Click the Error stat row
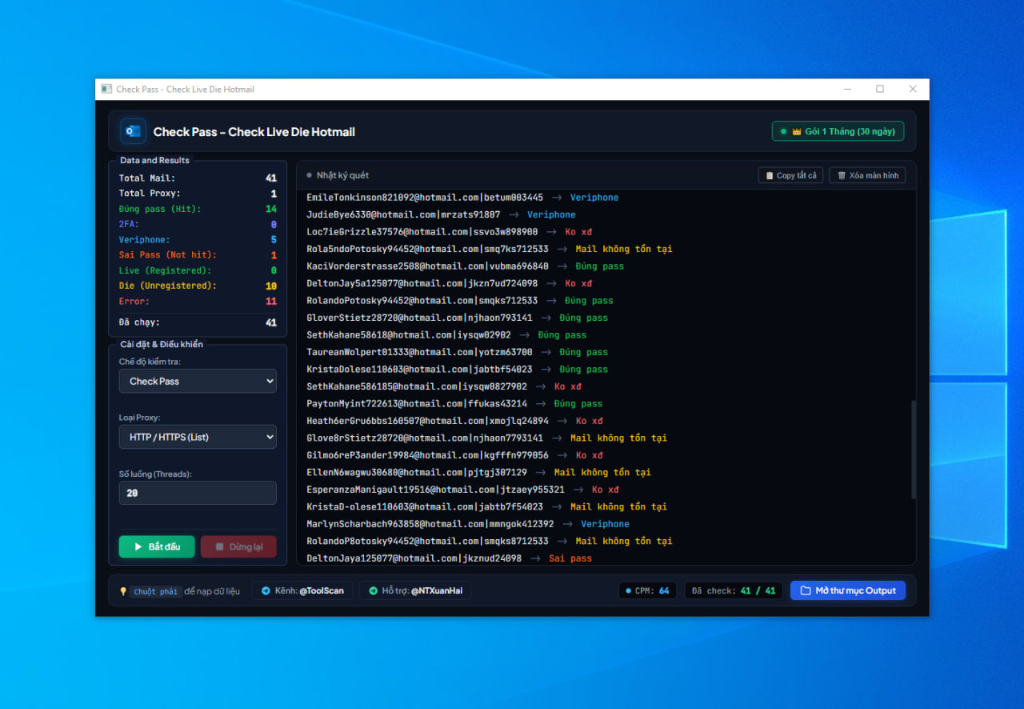This screenshot has width=1024, height=709. [x=197, y=301]
